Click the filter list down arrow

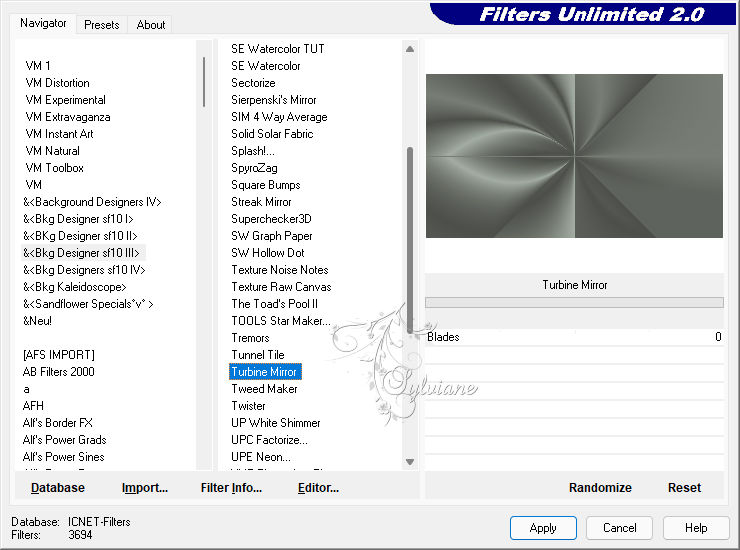pos(410,462)
